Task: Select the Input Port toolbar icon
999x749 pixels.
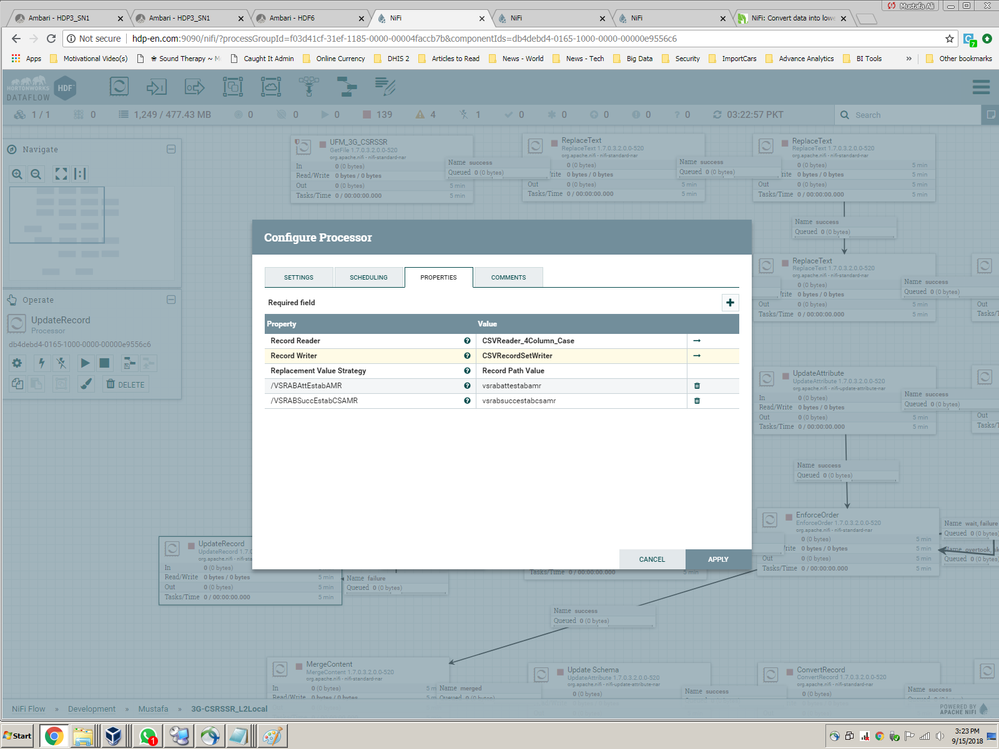Action: pyautogui.click(x=157, y=86)
